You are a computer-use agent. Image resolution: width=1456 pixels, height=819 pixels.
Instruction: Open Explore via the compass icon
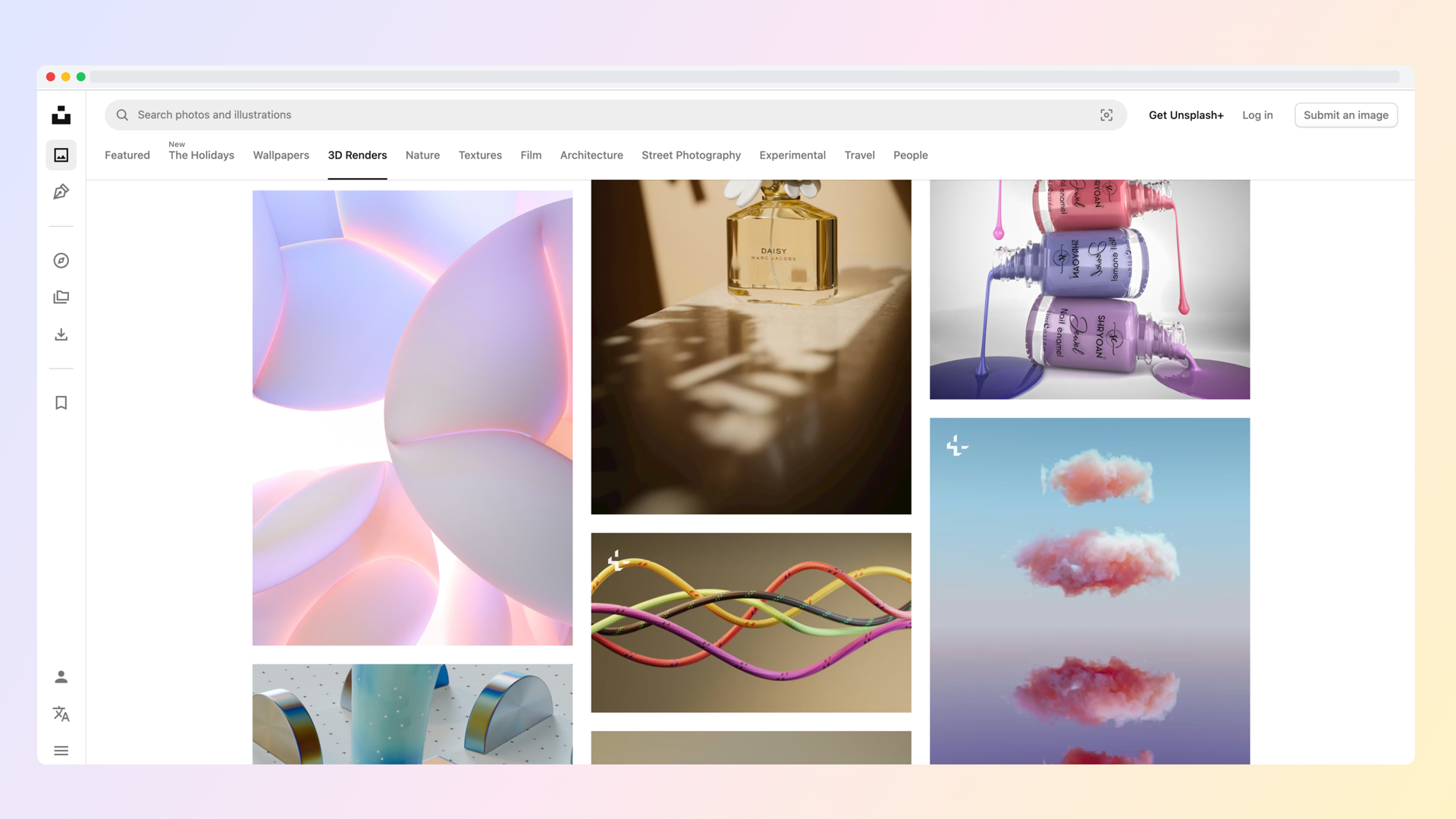(61, 260)
